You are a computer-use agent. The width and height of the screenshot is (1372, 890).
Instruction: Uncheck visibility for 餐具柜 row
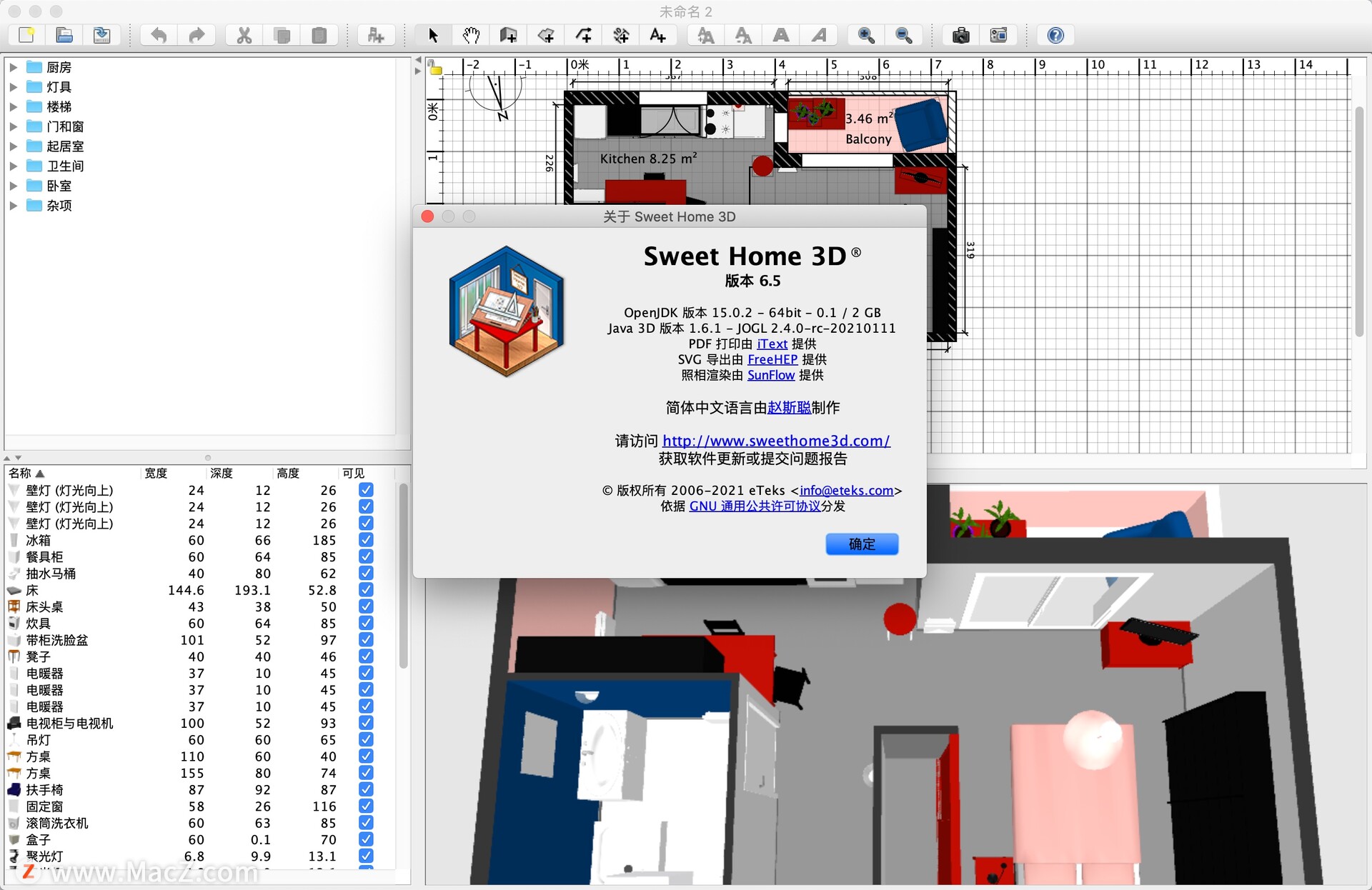click(366, 556)
